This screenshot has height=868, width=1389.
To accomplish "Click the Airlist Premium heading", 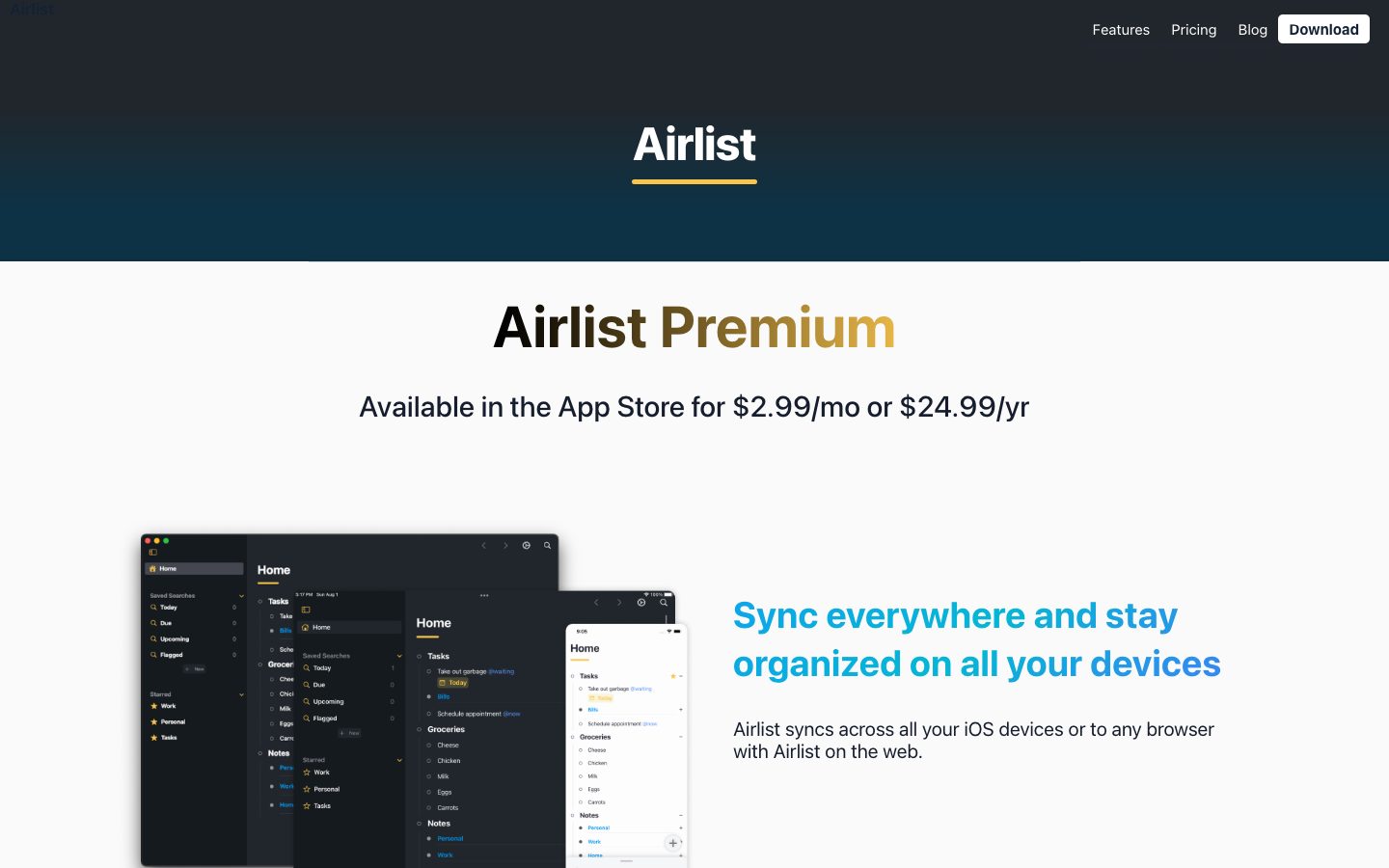I will pyautogui.click(x=694, y=327).
